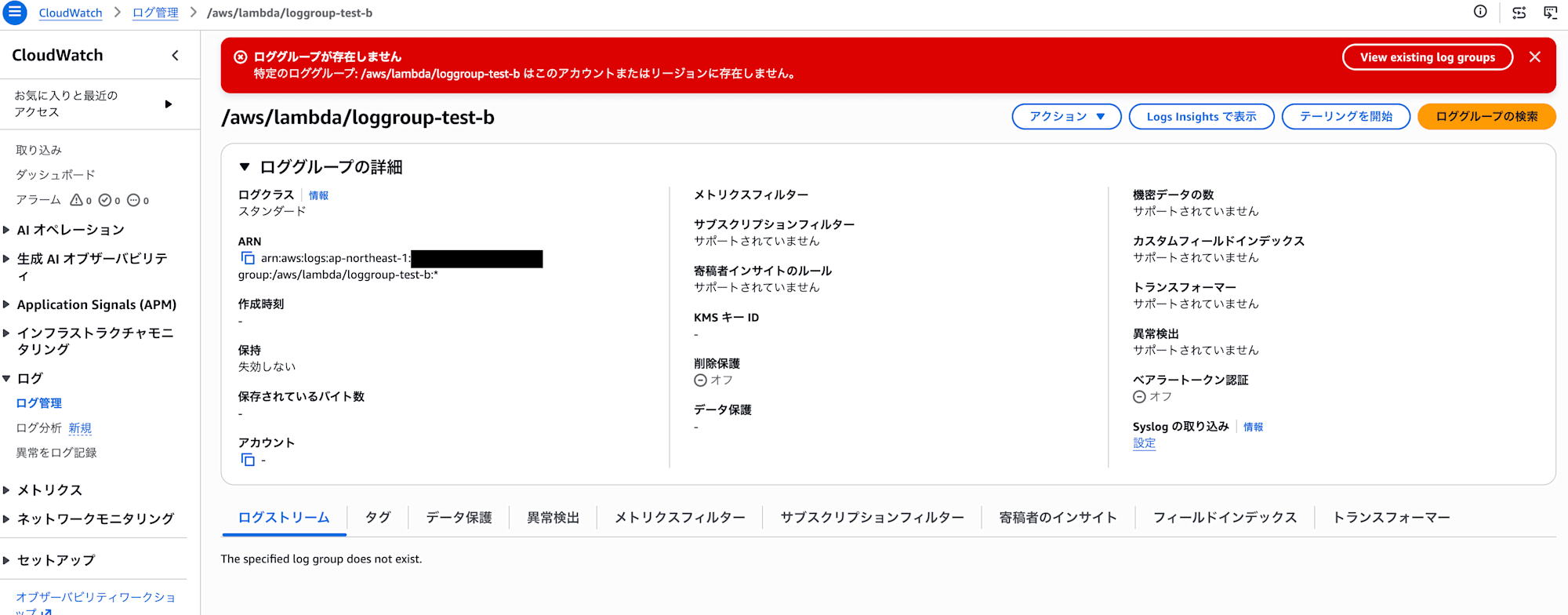This screenshot has width=1568, height=615.
Task: Click the スタンダード log class value
Action: point(272,211)
